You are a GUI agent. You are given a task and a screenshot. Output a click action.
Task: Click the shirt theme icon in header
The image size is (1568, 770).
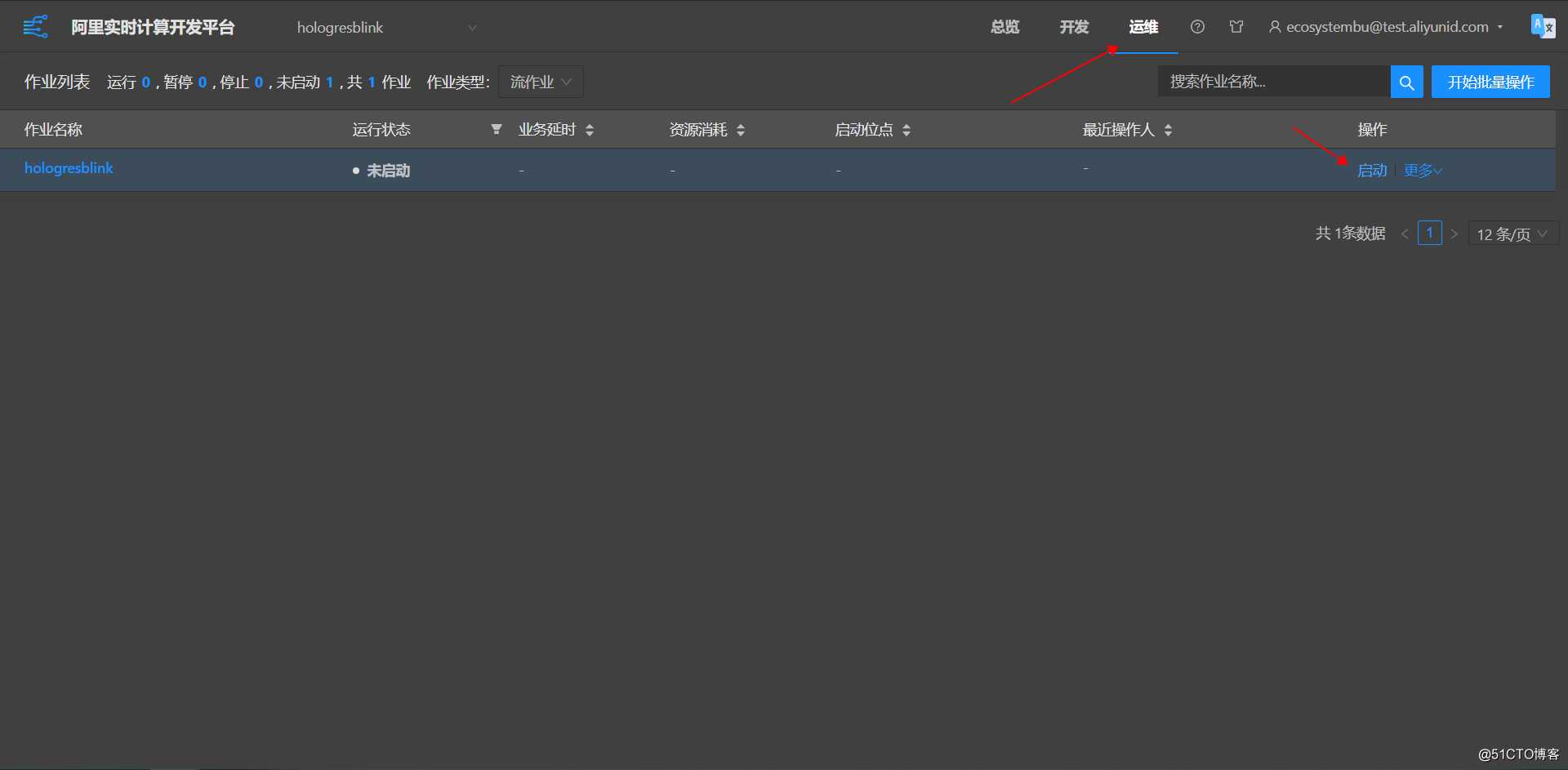tap(1236, 27)
